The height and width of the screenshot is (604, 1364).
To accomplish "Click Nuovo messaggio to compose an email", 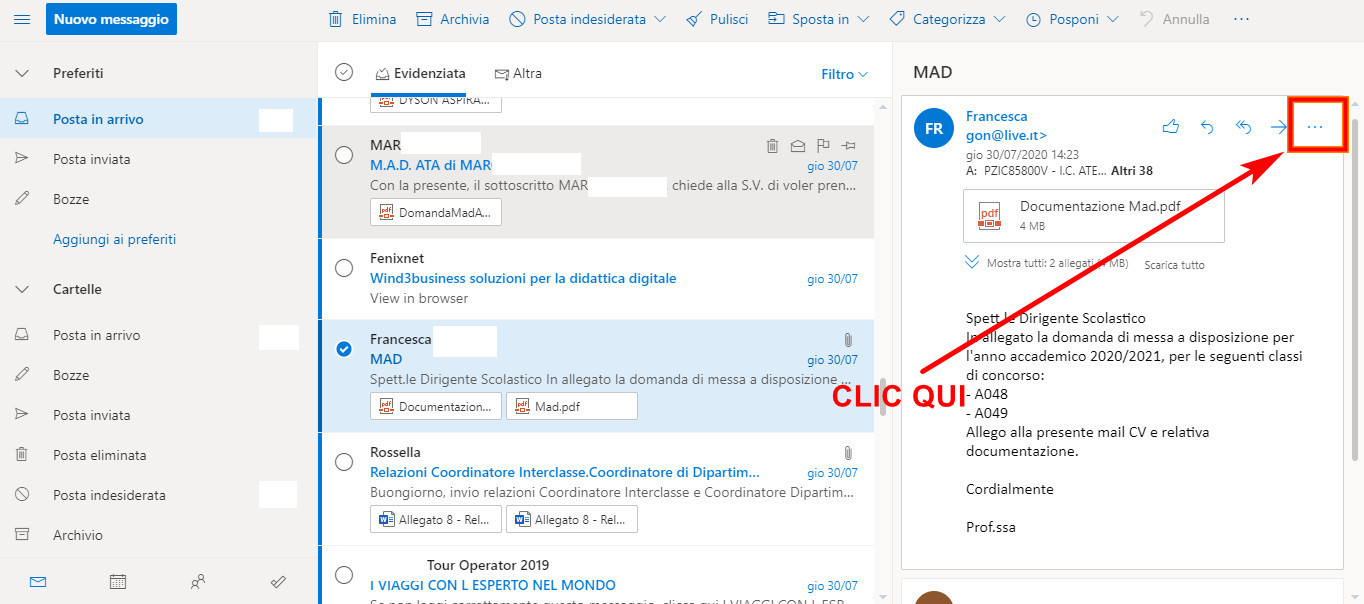I will (111, 18).
